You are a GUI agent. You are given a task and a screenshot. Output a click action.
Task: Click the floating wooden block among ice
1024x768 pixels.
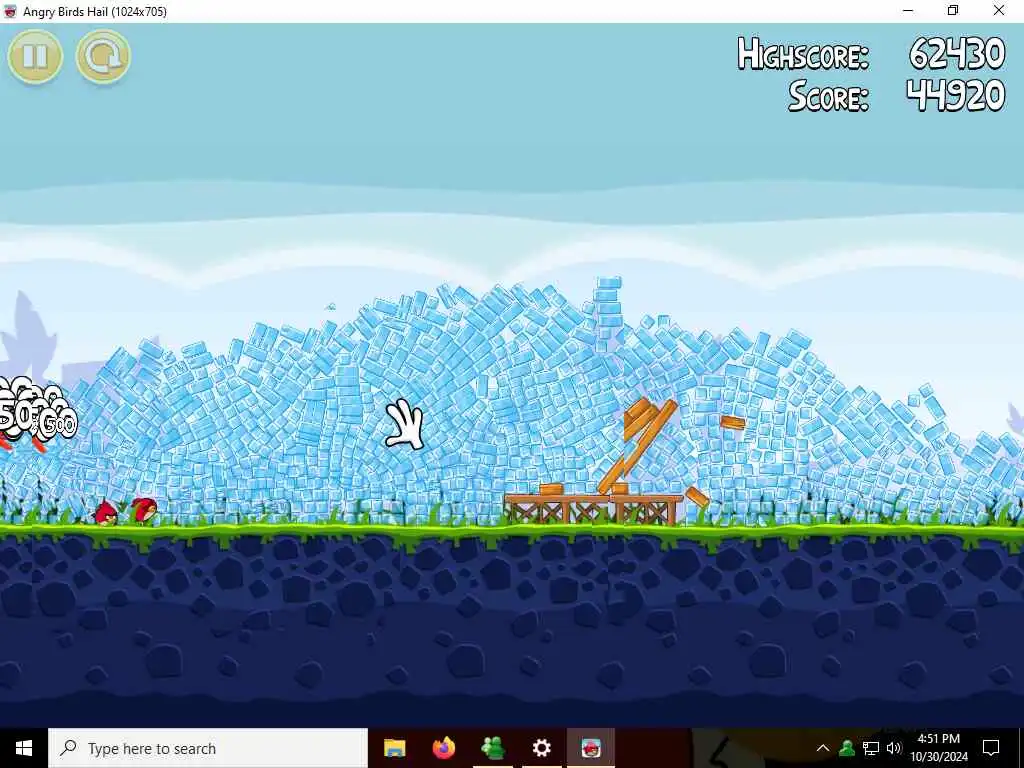732,423
